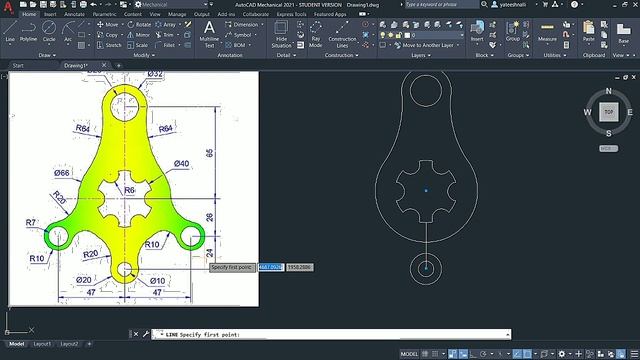
Task: Click the Rotate tool
Action: click(x=139, y=24)
